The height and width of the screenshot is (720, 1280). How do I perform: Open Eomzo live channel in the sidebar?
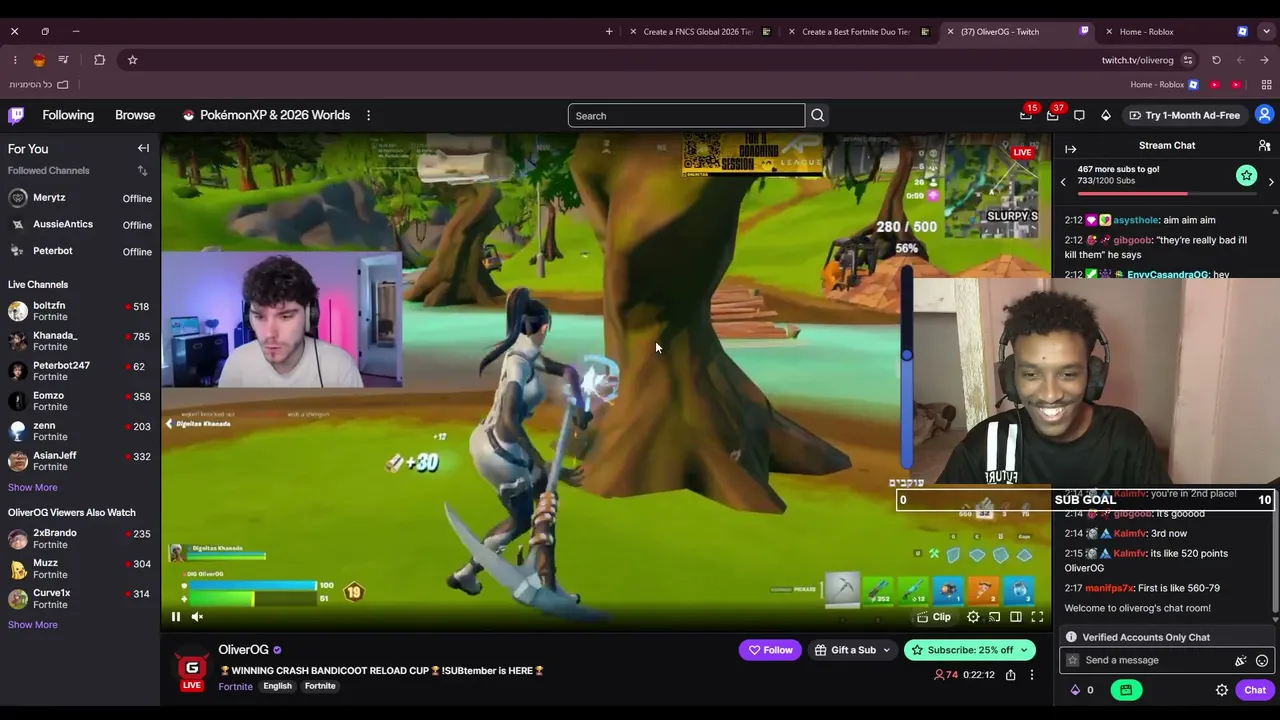[x=79, y=401]
